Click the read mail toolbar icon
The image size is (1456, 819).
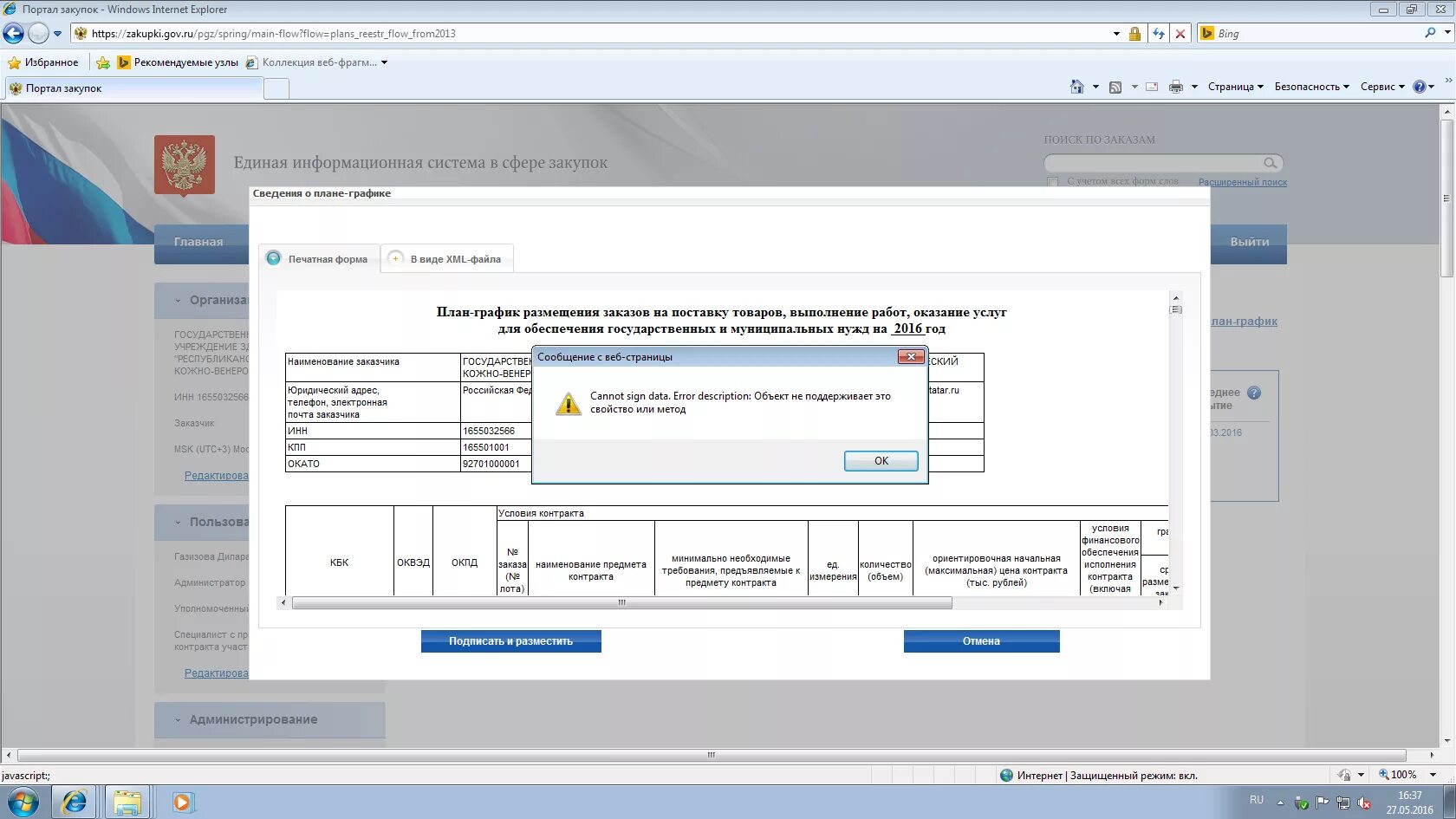point(1152,87)
